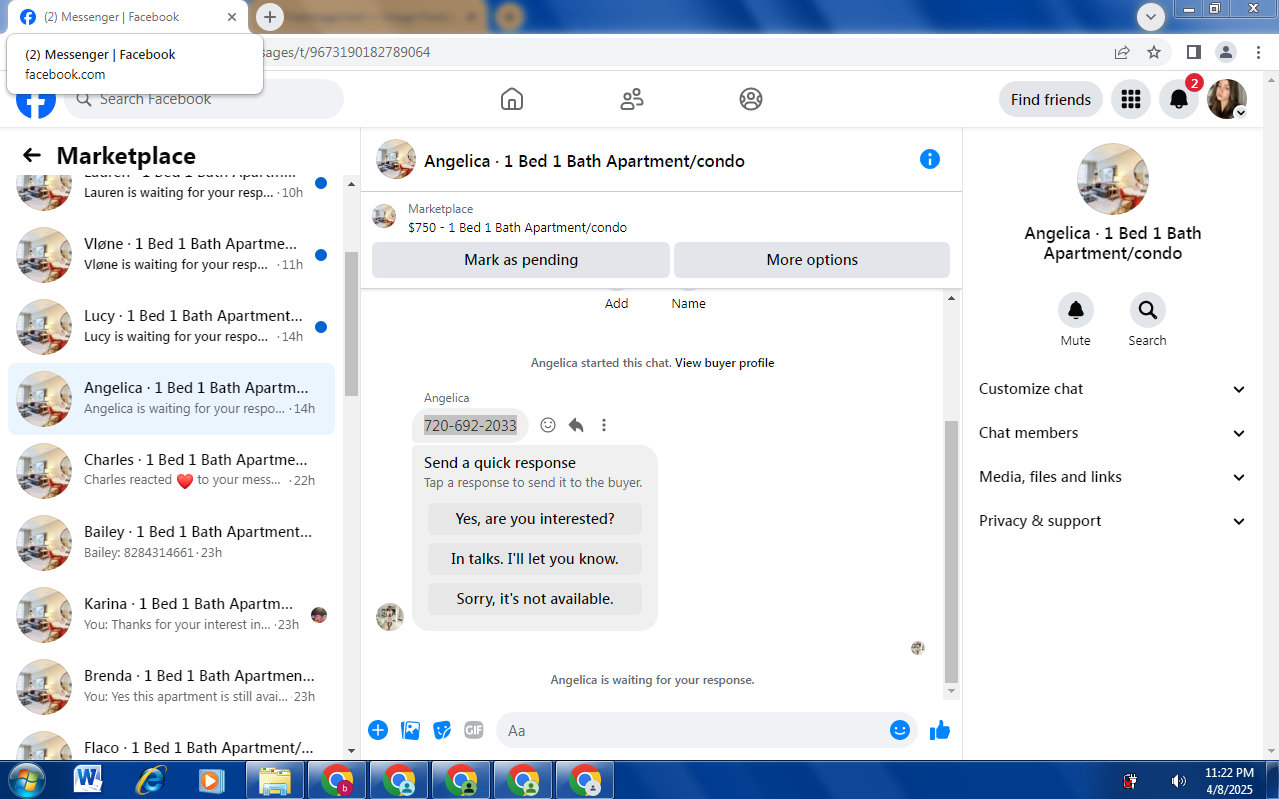This screenshot has height=799, width=1279.
Task: Expand Customize chat section
Action: click(1113, 389)
